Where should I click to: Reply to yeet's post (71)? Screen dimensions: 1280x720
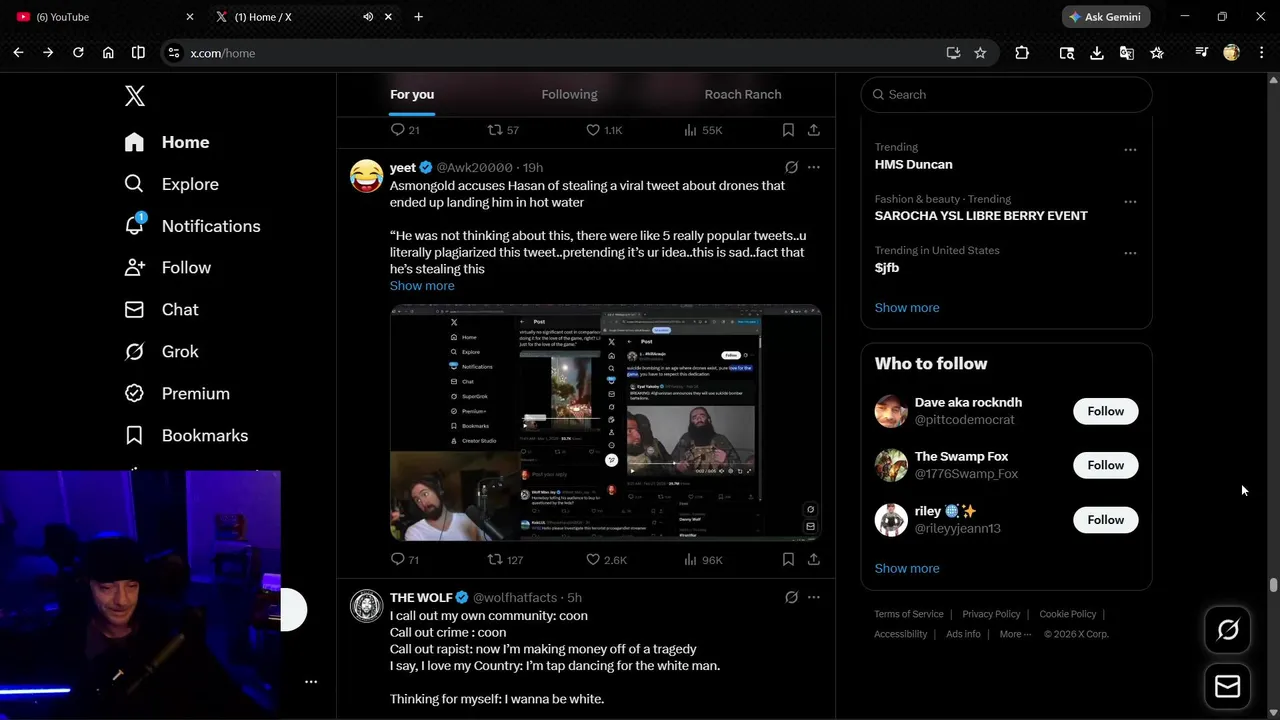[x=404, y=560]
